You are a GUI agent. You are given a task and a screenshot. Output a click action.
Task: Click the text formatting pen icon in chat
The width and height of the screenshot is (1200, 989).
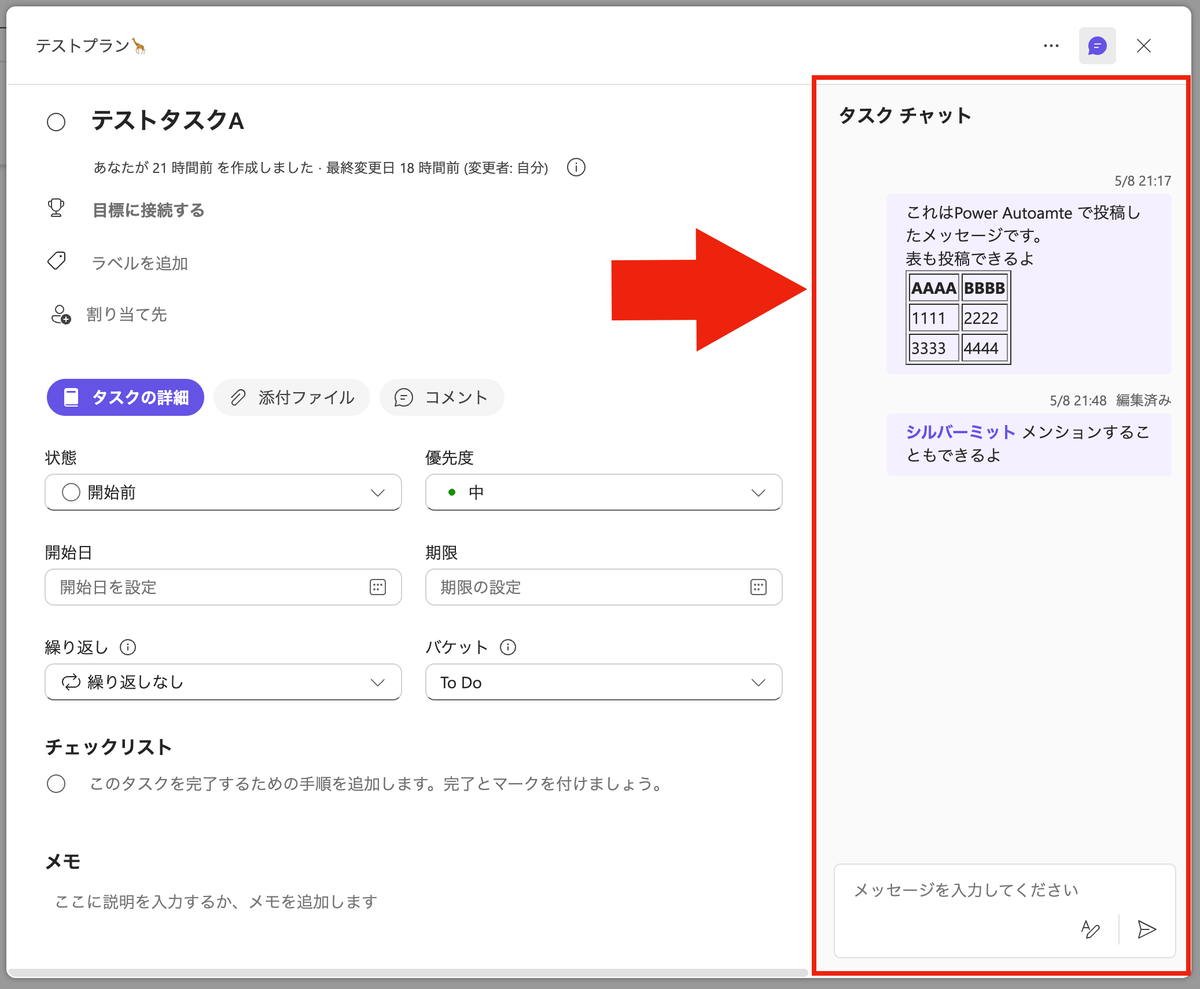(1091, 929)
